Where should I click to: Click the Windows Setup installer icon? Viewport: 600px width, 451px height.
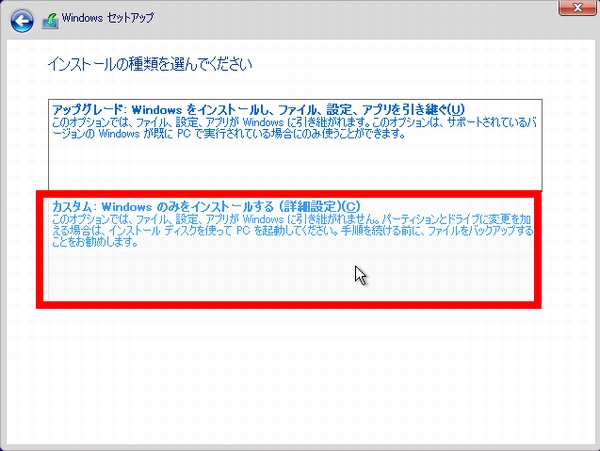pyautogui.click(x=50, y=21)
